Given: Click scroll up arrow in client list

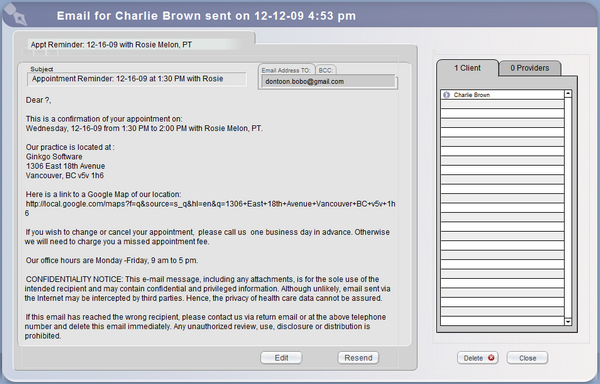Looking at the screenshot, I should tap(568, 93).
